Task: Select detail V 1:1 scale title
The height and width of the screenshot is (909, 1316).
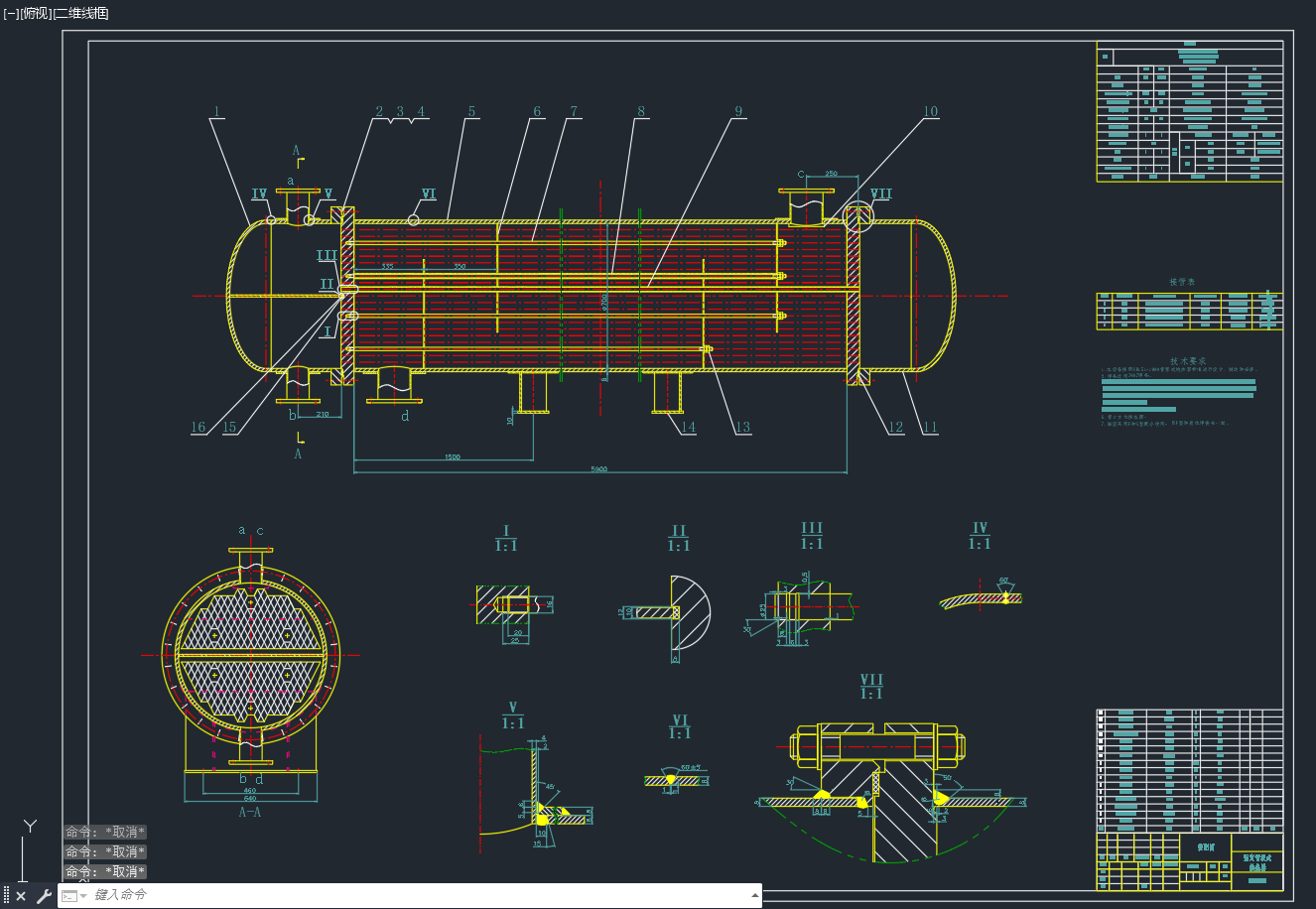Action: [513, 715]
